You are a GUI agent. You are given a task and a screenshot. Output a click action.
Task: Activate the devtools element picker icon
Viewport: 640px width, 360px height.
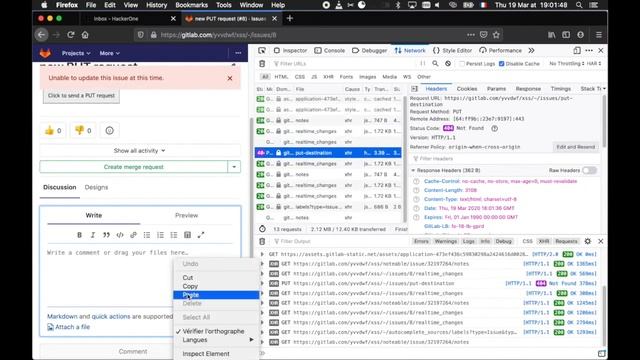click(x=262, y=51)
